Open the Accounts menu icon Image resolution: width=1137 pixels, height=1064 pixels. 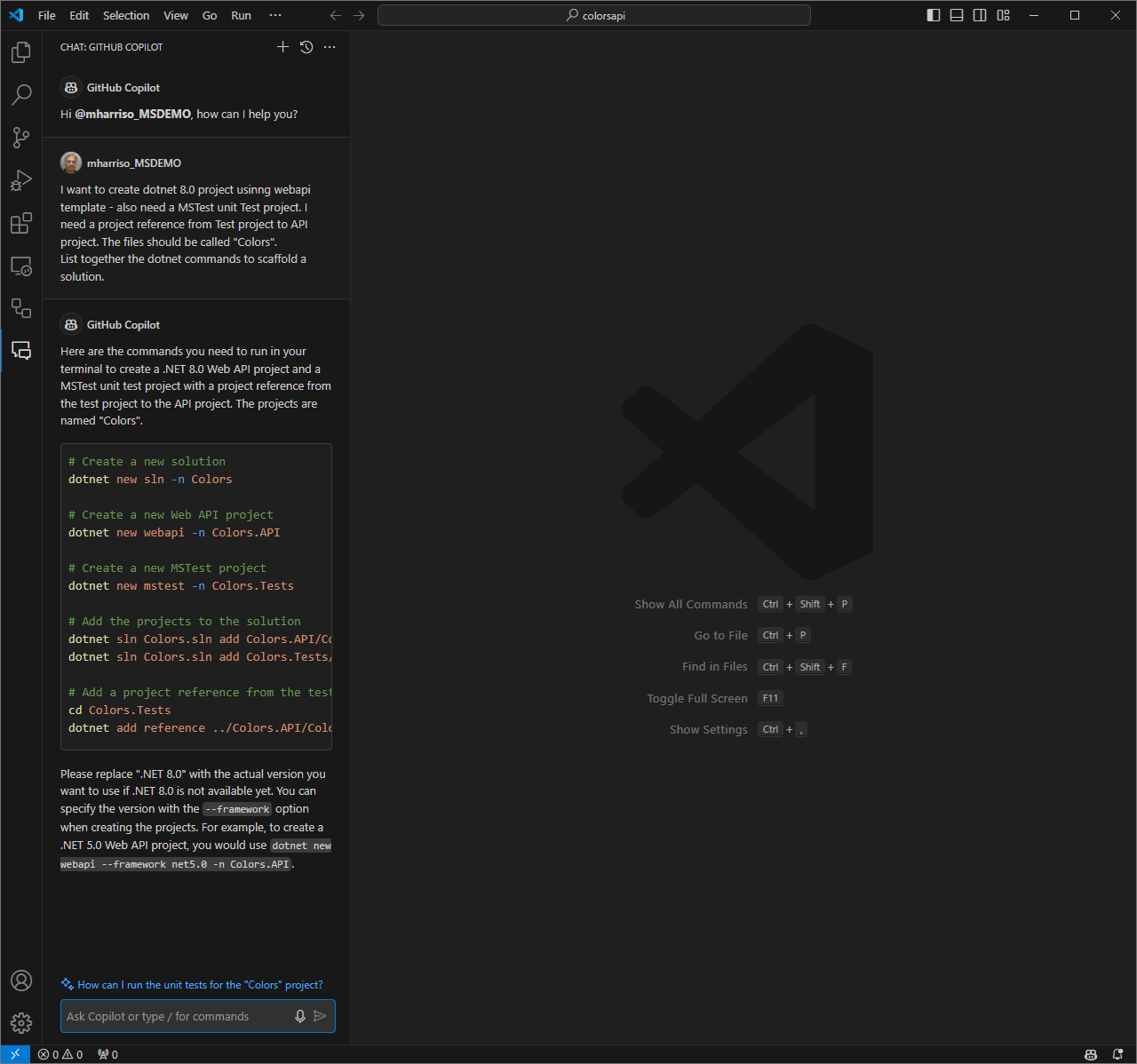[x=21, y=981]
